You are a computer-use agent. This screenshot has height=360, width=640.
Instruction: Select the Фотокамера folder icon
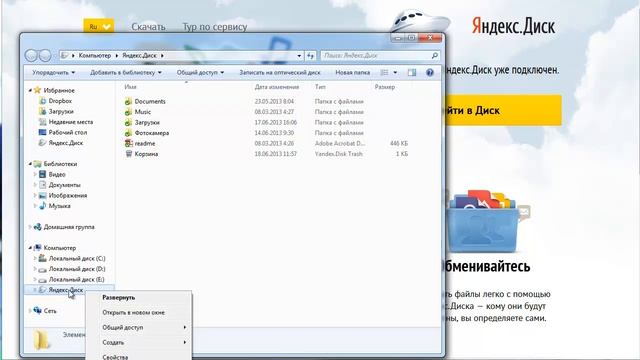pos(128,133)
